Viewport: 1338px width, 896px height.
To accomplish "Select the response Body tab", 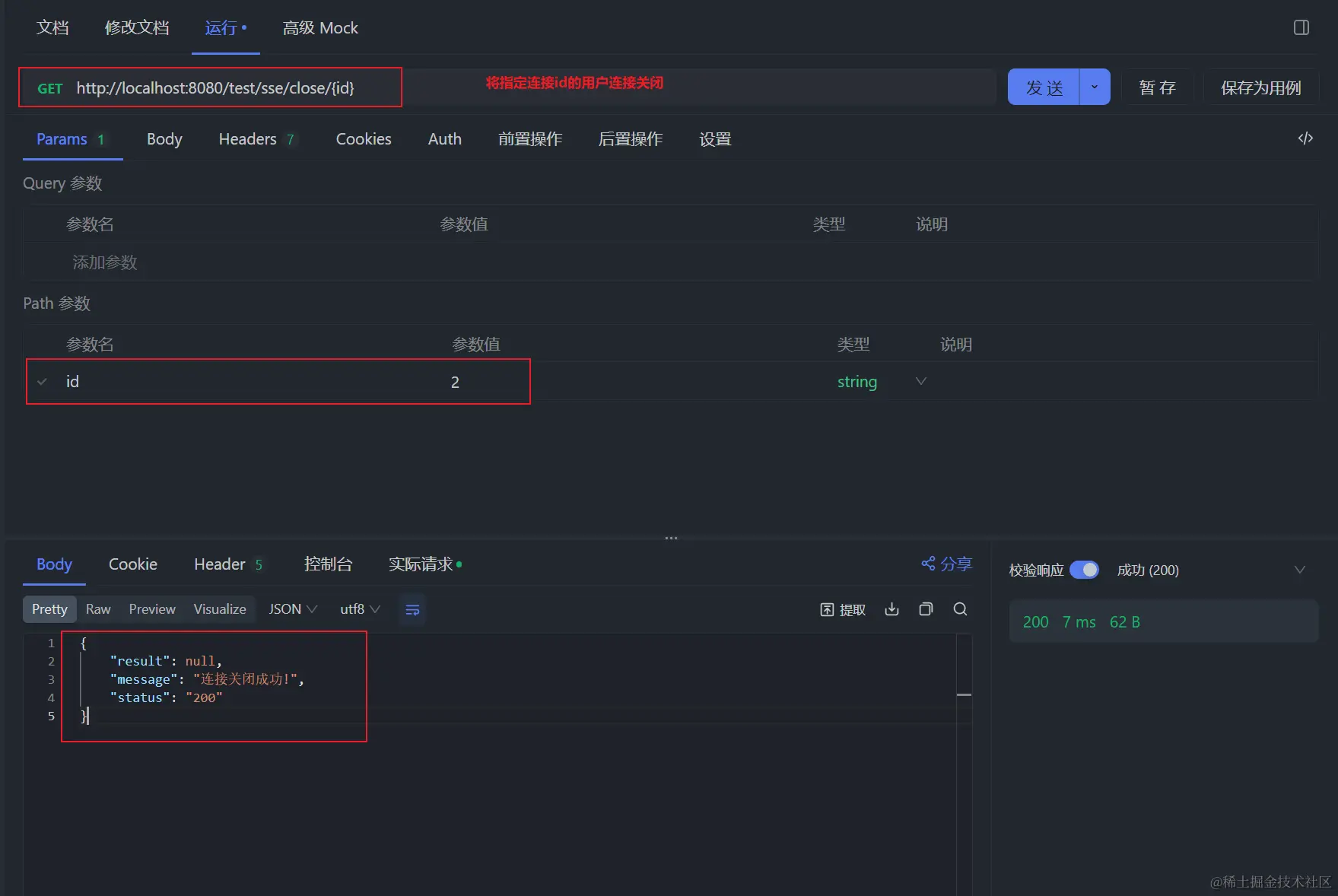I will [54, 564].
